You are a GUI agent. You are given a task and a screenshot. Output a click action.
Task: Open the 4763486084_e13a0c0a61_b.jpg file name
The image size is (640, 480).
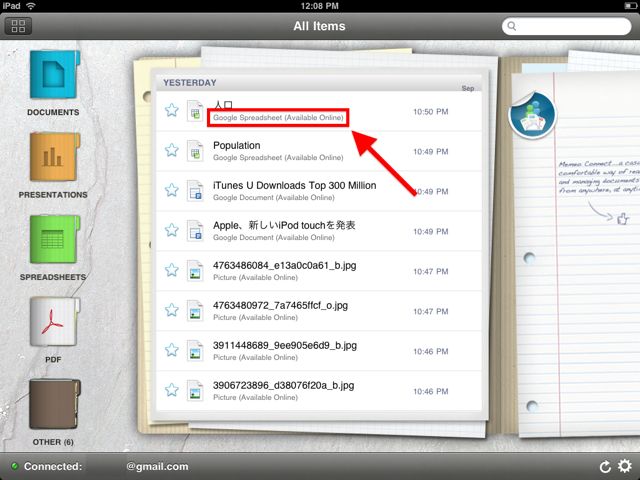pyautogui.click(x=284, y=266)
